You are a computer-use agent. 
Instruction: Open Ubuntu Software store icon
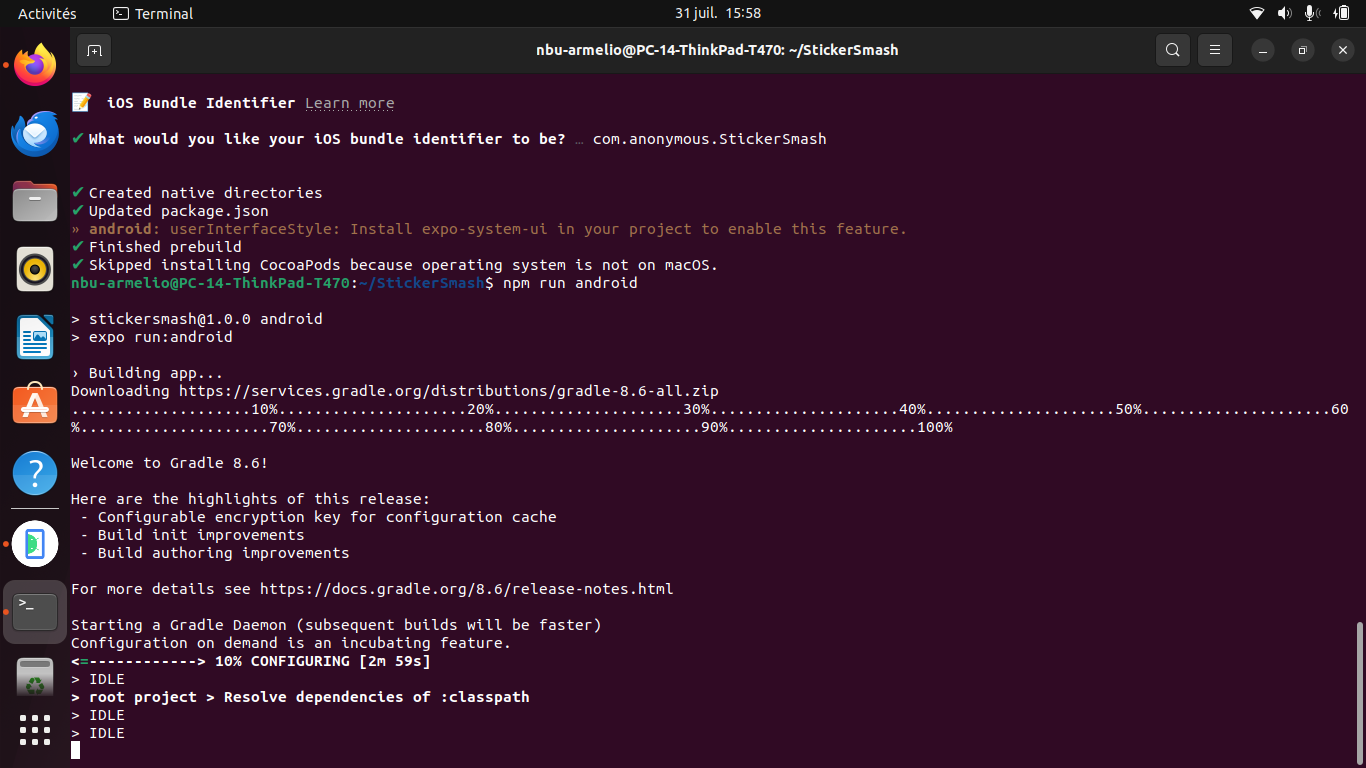[35, 406]
